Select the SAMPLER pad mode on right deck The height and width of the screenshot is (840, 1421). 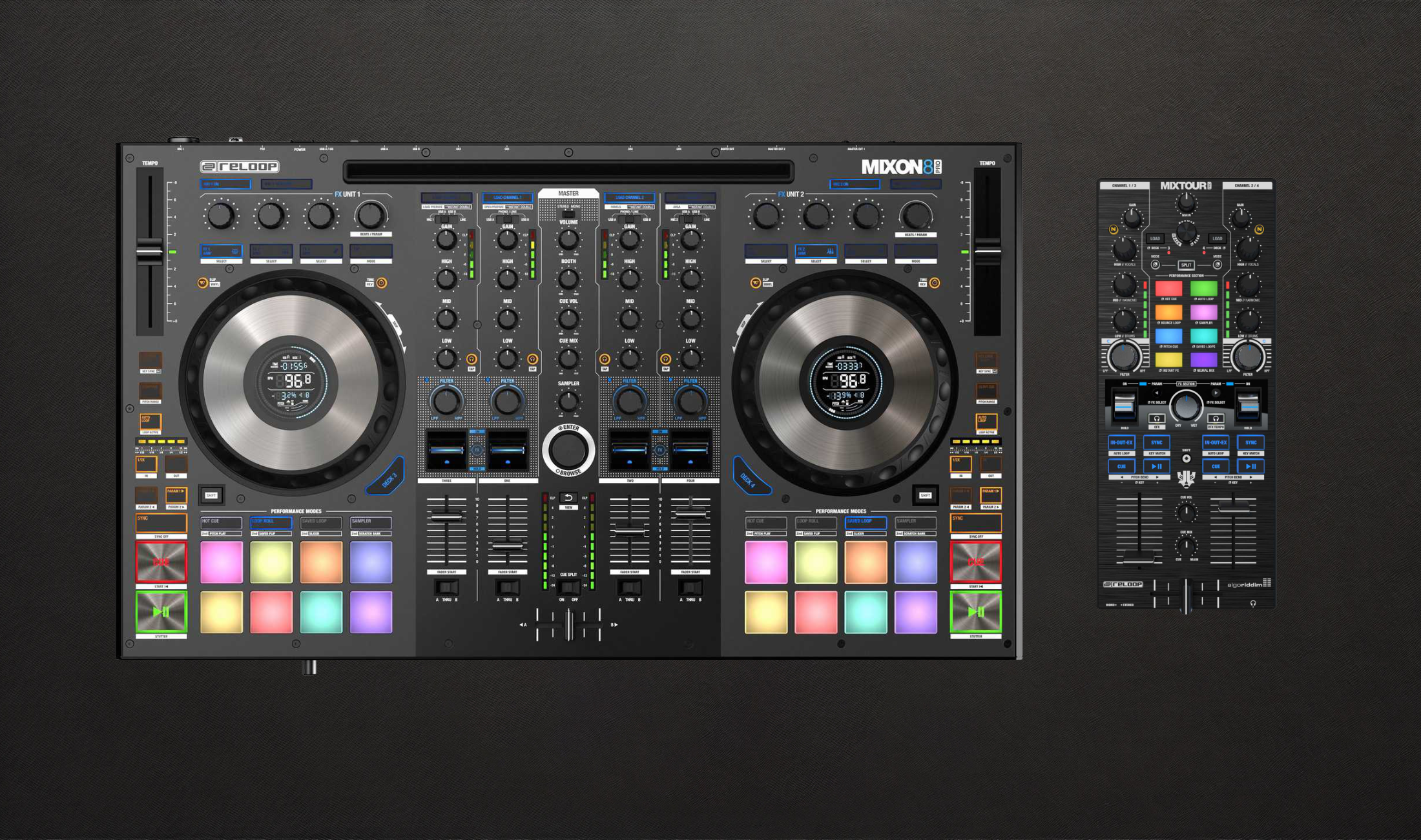pos(915,524)
